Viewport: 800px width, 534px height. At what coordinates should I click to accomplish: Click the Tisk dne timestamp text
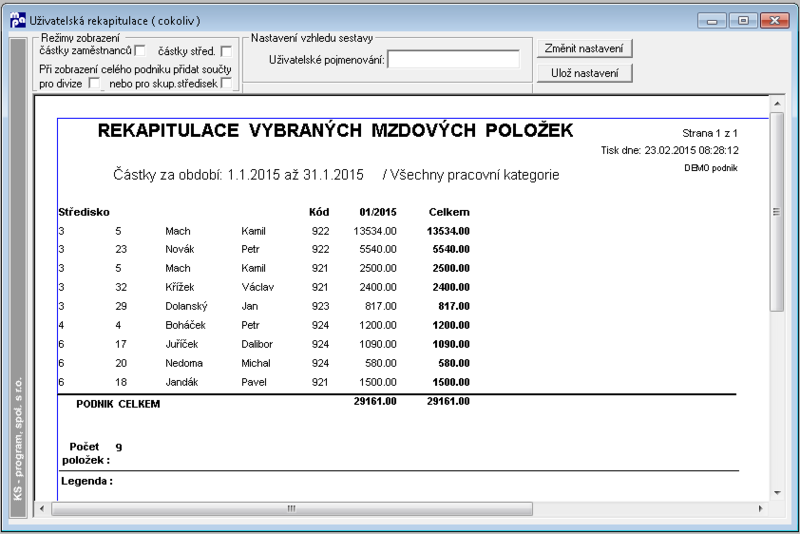click(669, 150)
